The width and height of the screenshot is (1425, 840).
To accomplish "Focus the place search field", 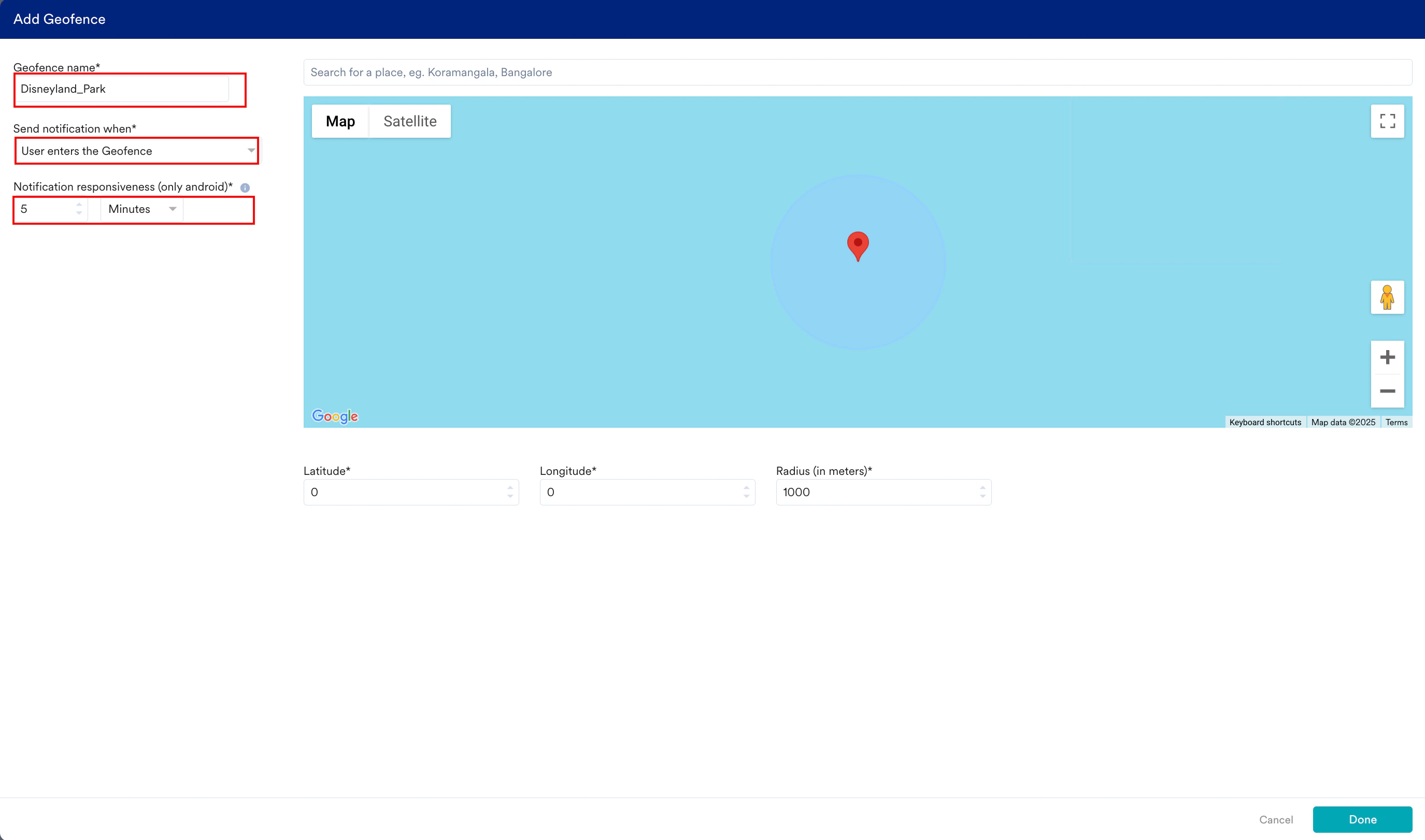I will tap(857, 73).
